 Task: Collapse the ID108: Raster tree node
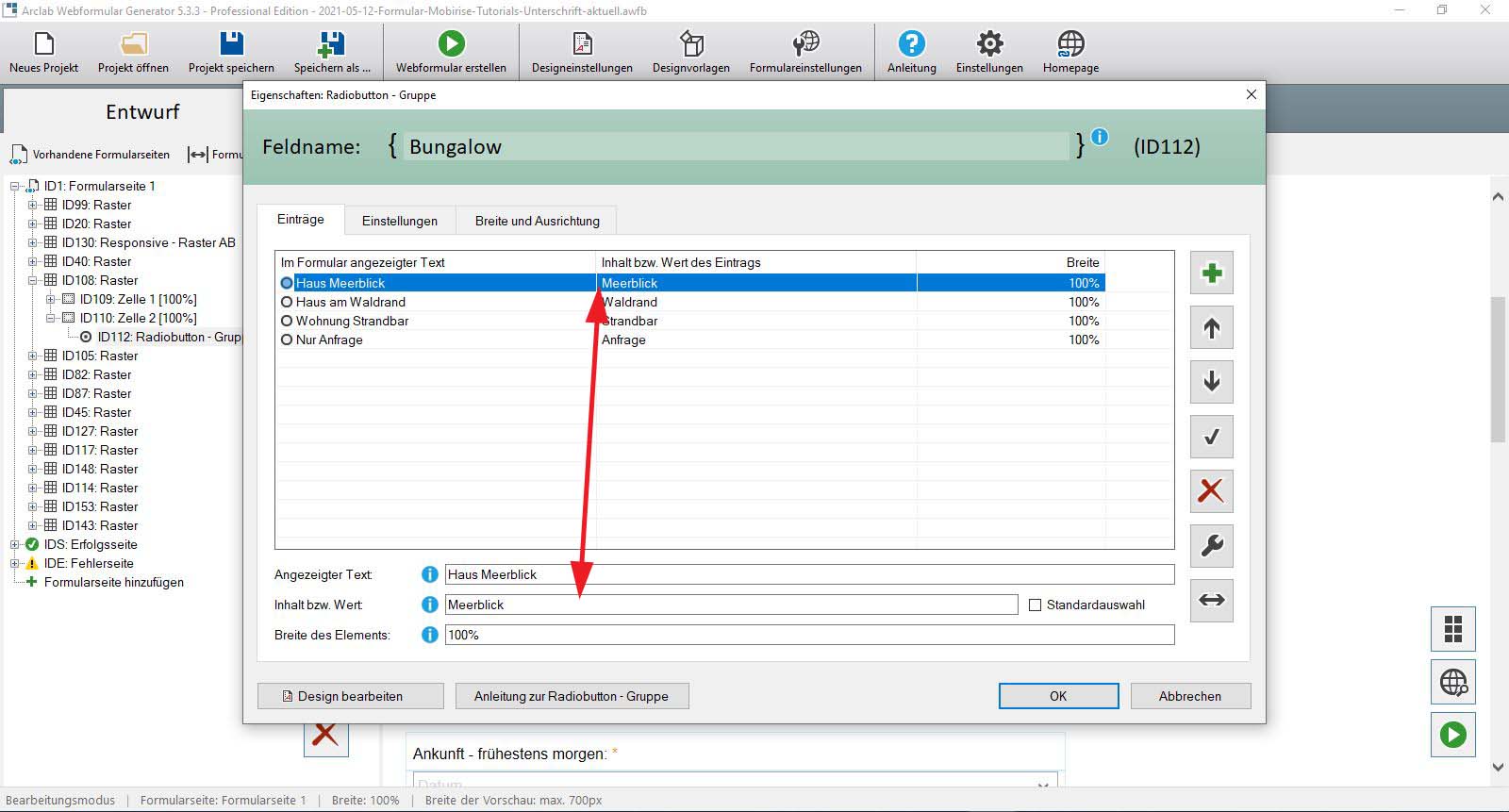coord(33,280)
